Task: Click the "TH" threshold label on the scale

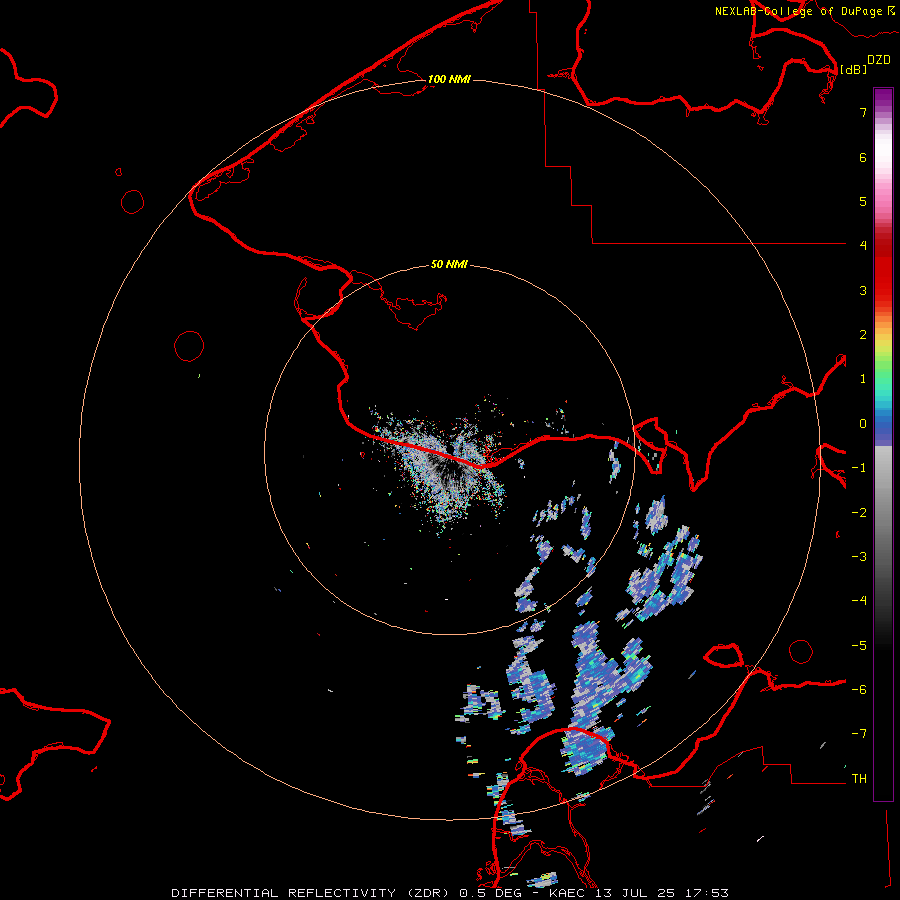Action: click(x=859, y=779)
